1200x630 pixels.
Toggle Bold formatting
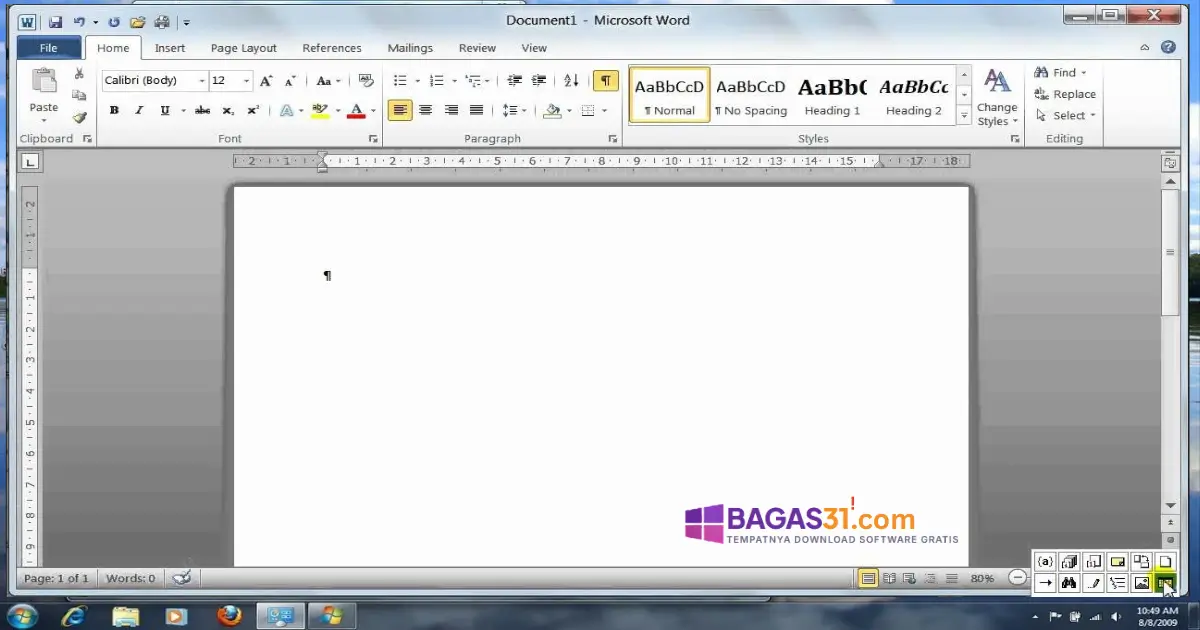coord(114,111)
